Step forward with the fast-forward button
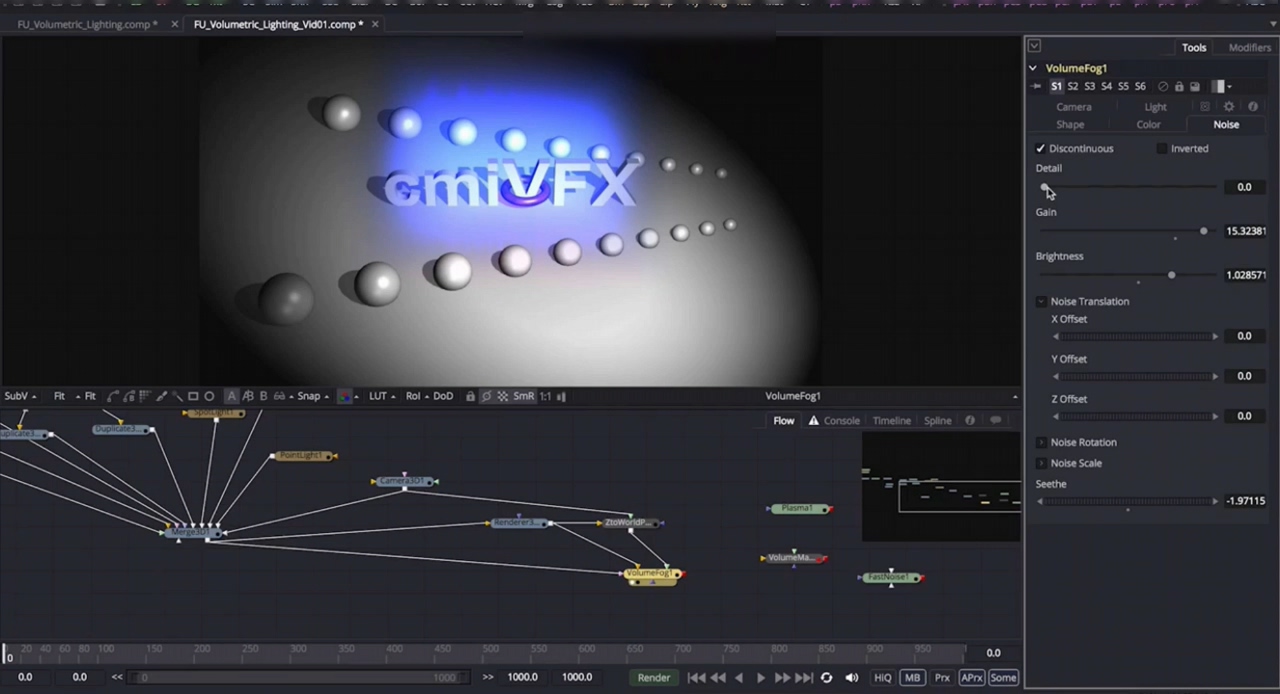 coord(782,678)
